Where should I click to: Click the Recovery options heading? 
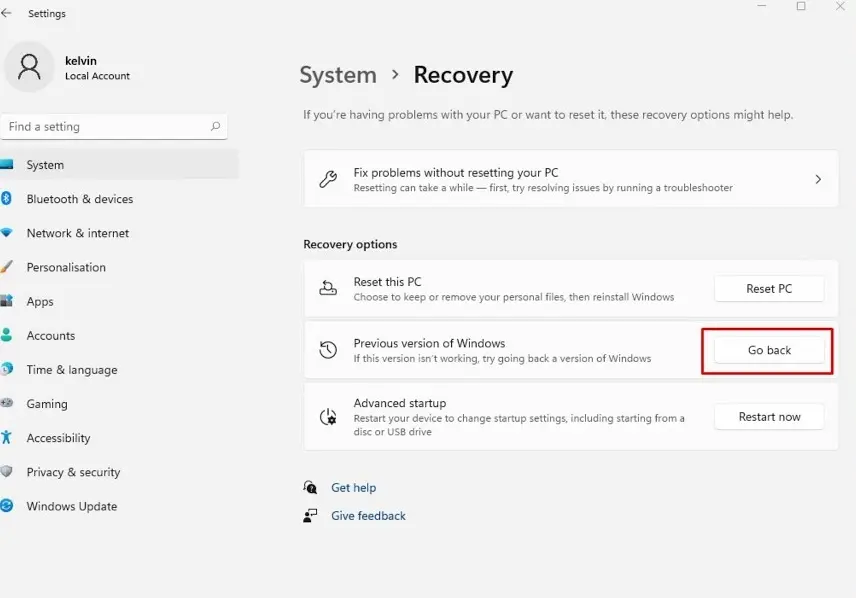point(350,244)
